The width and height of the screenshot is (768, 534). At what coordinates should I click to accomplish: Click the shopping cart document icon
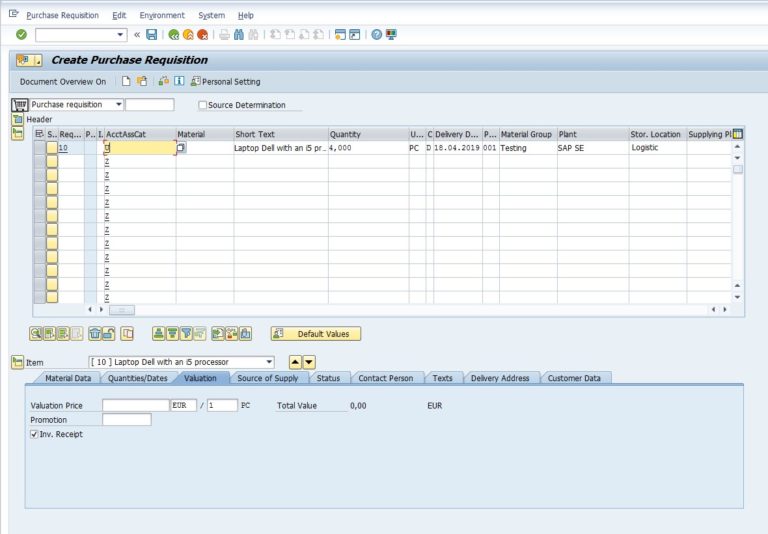[20, 105]
